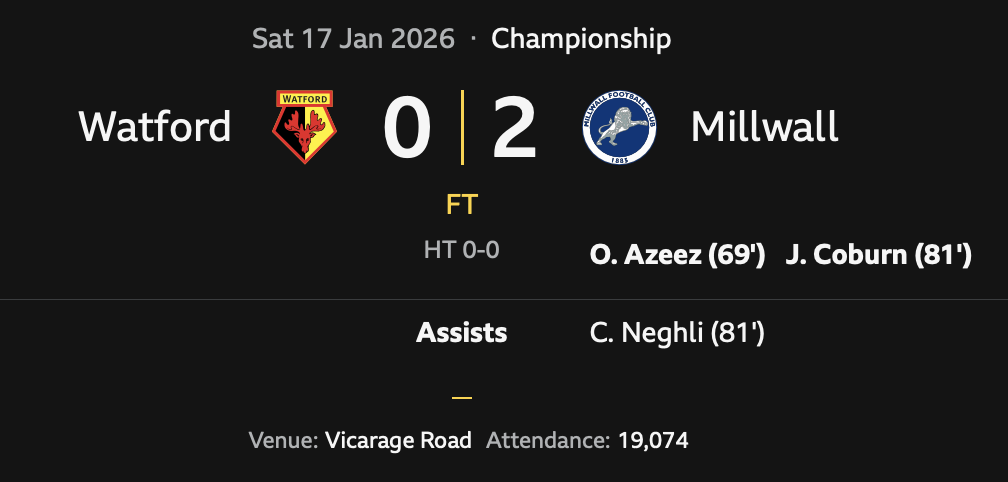Click the yellow score divider line
The height and width of the screenshot is (482, 1008).
[x=462, y=127]
